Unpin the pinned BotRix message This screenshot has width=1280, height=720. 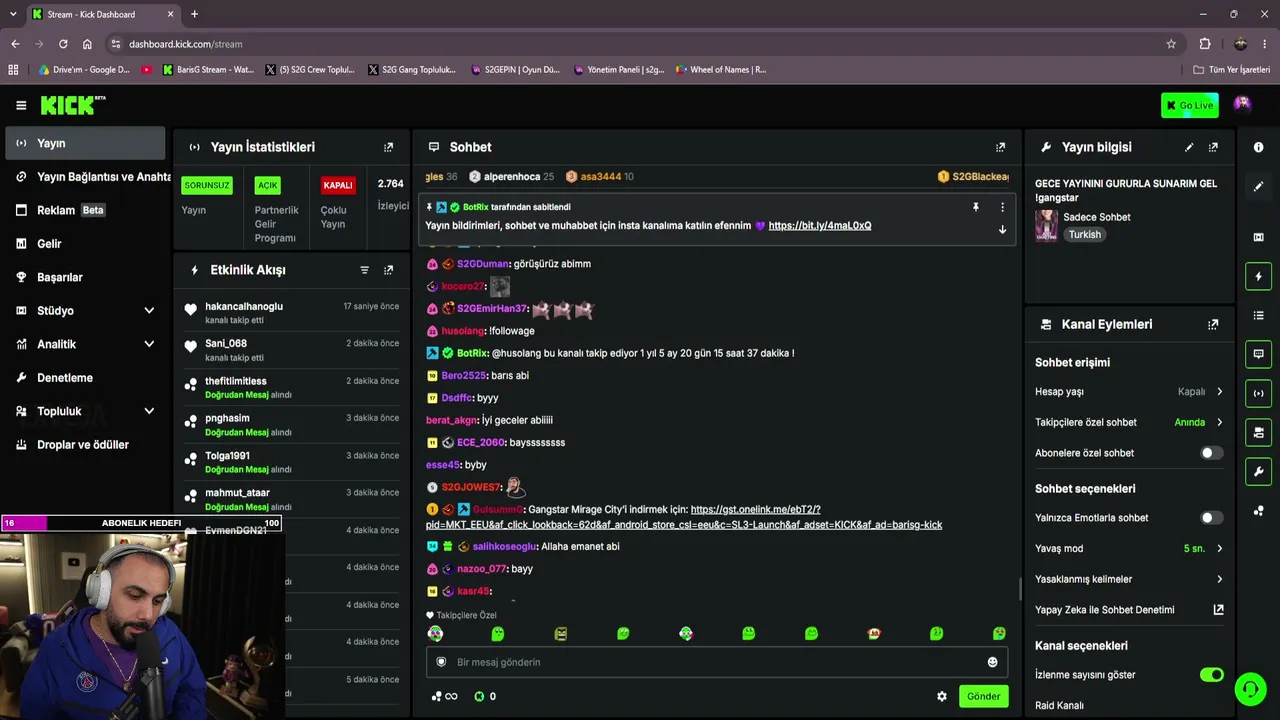pyautogui.click(x=975, y=207)
